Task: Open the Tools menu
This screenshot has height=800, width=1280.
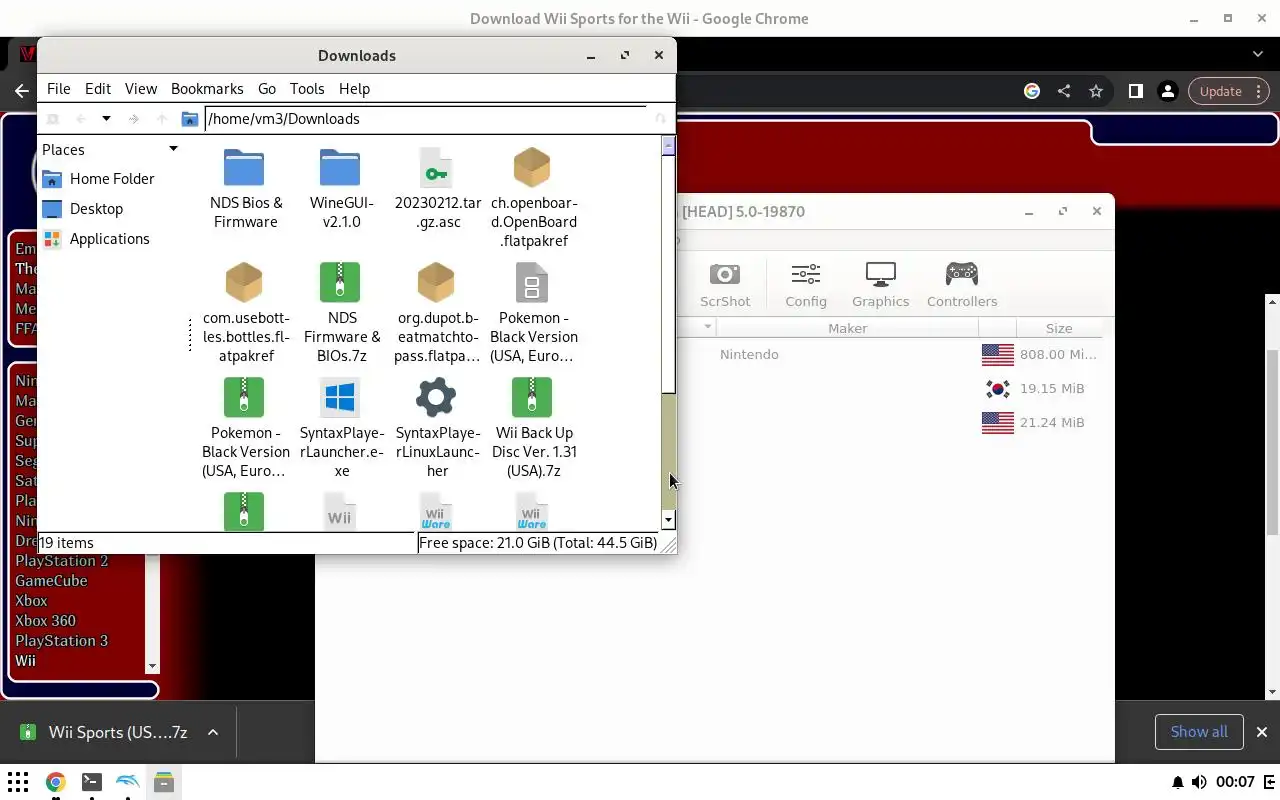Action: [307, 88]
